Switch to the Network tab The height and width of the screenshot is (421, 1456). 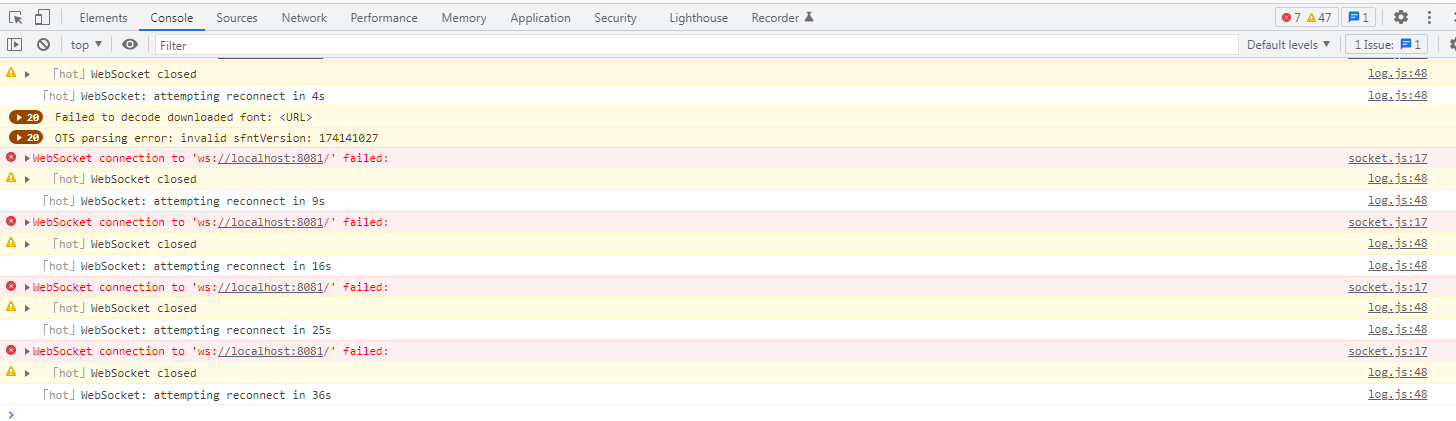304,18
